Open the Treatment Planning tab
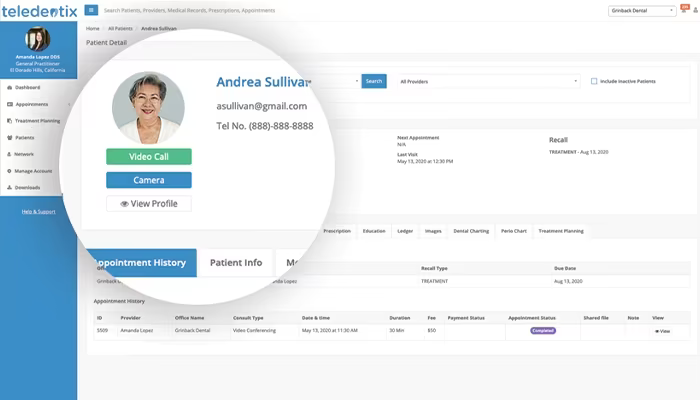700x400 pixels. (561, 231)
